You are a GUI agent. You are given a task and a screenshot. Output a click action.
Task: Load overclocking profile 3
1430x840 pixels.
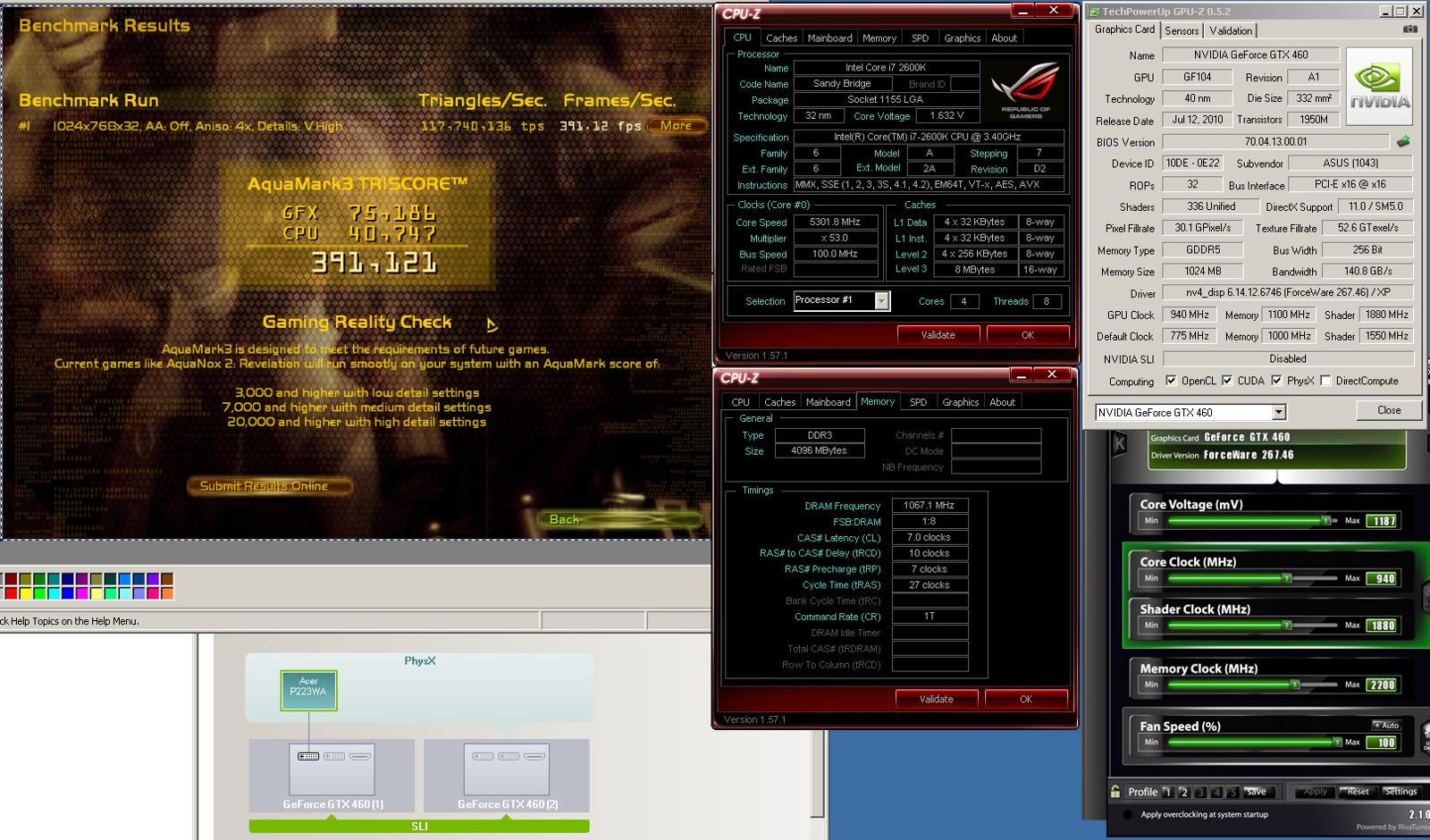(x=1200, y=792)
